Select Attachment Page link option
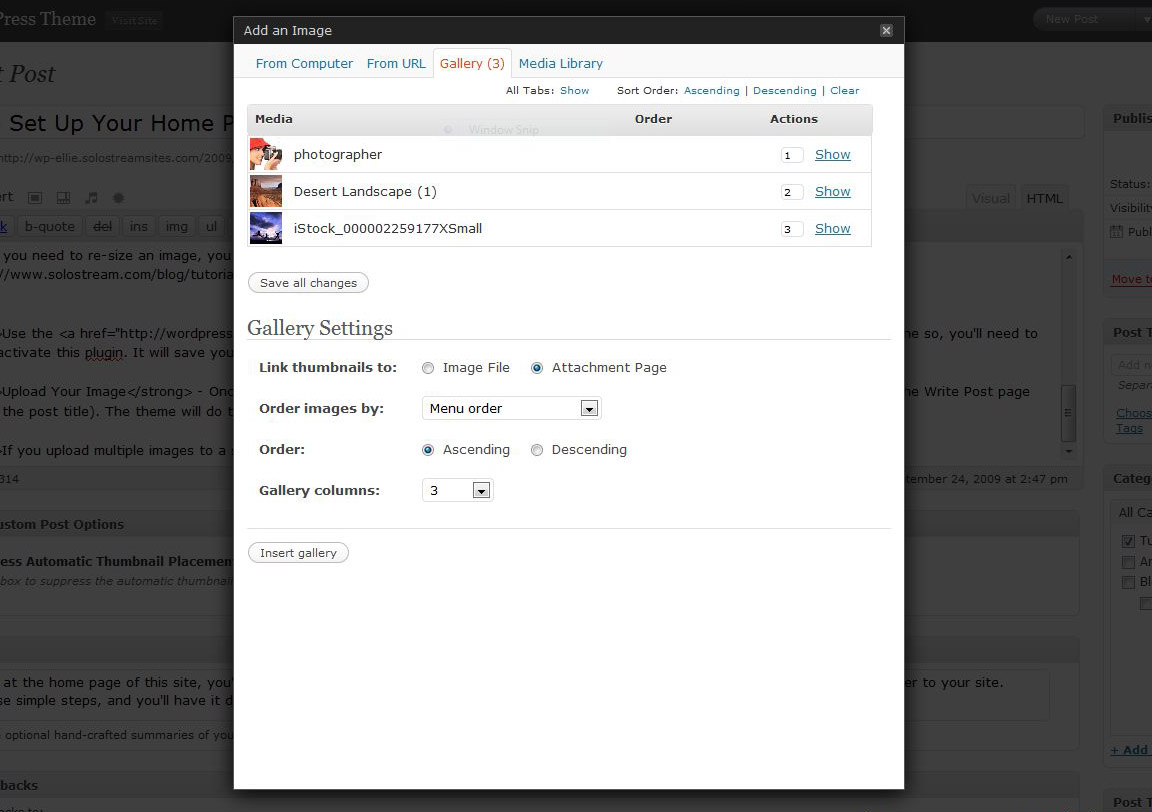1152x812 pixels. tap(537, 368)
